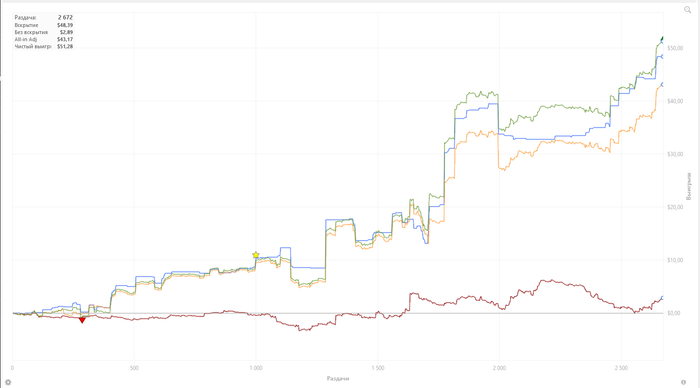Click the 2 500 x-axis tick label
700x388 pixels.
click(x=621, y=368)
